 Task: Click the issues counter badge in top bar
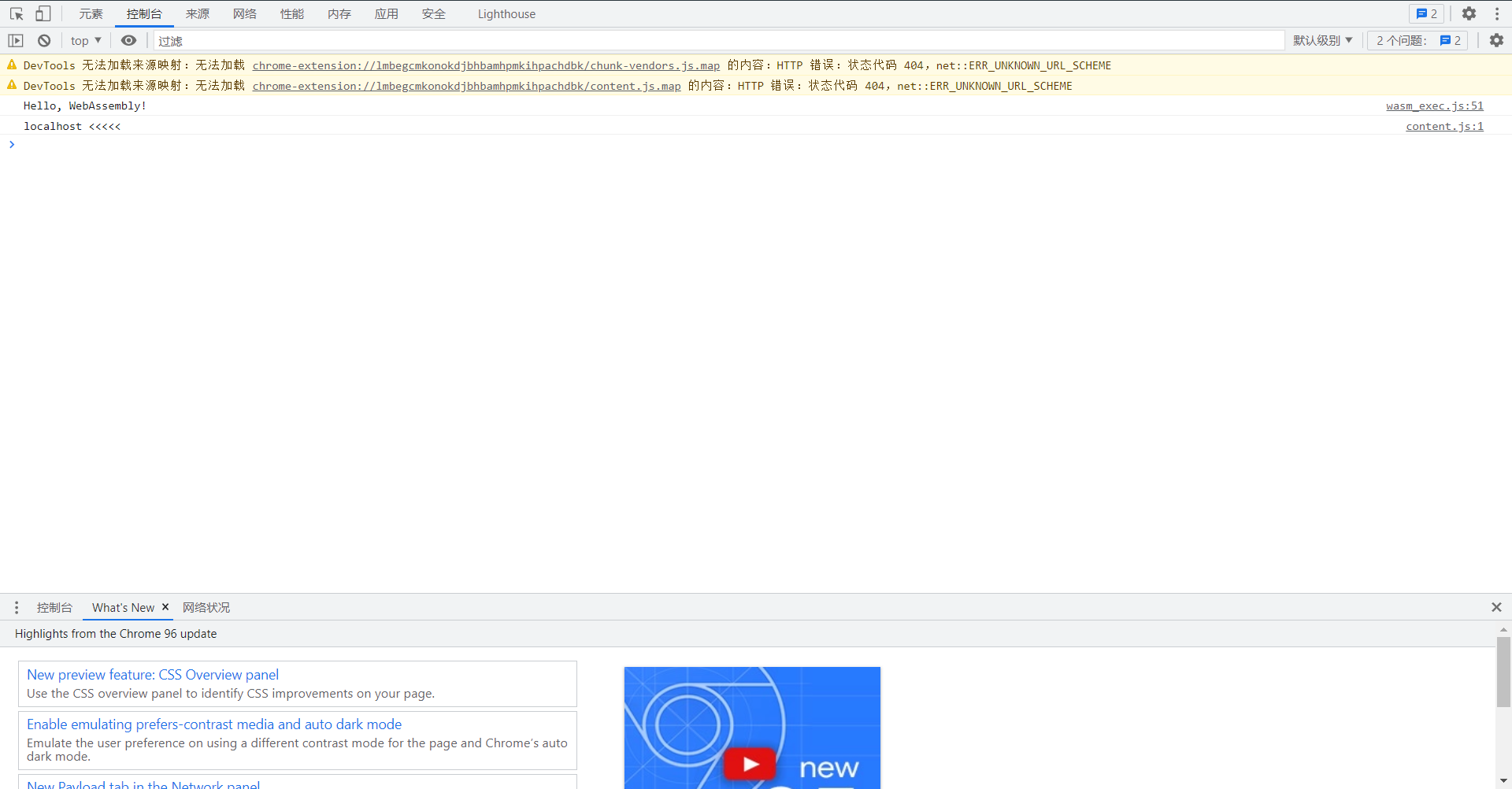[1426, 13]
